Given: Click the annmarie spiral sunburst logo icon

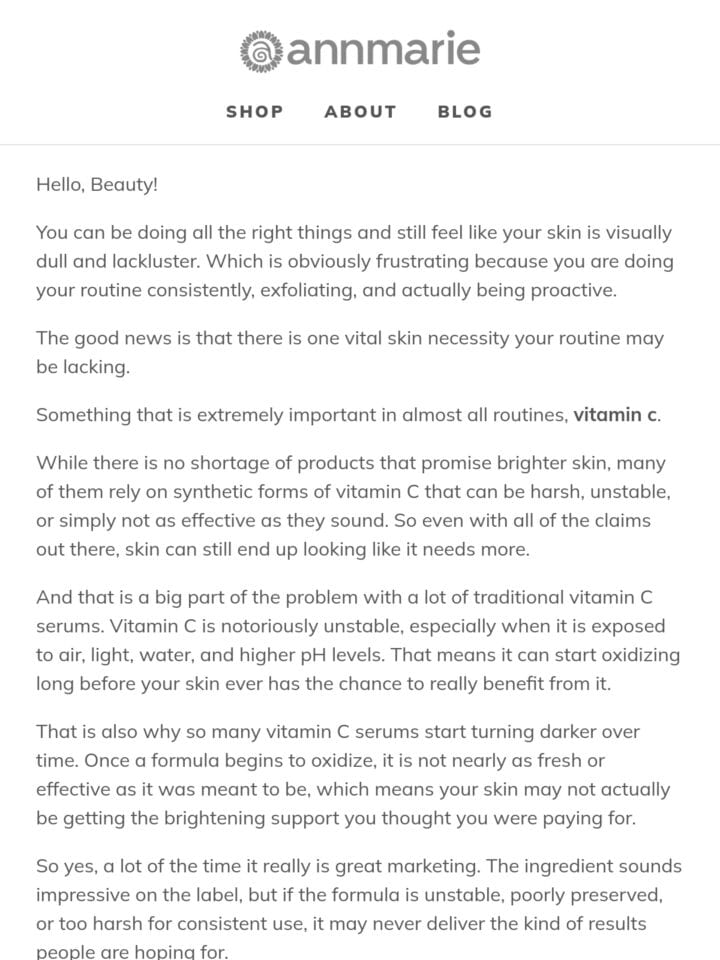Looking at the screenshot, I should [x=261, y=51].
